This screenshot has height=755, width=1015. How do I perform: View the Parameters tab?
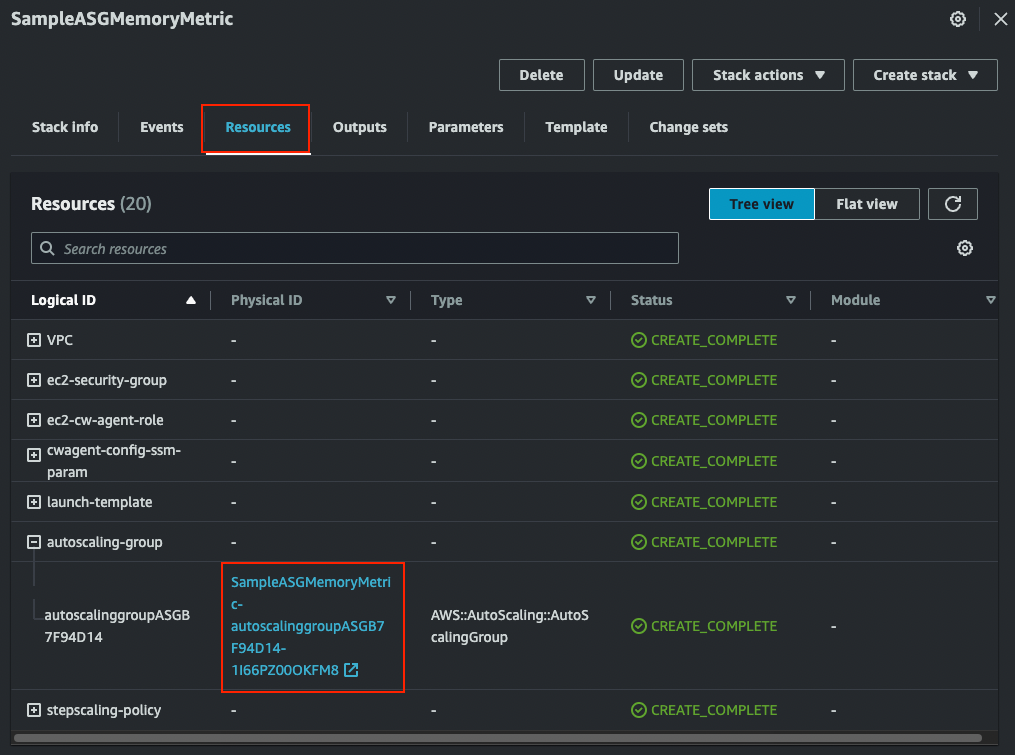click(x=466, y=127)
